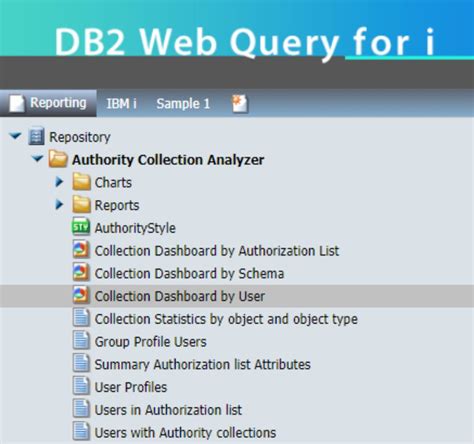Screen dimensions: 474x444
Task: Open Users with Authority collections report
Action: point(185,433)
